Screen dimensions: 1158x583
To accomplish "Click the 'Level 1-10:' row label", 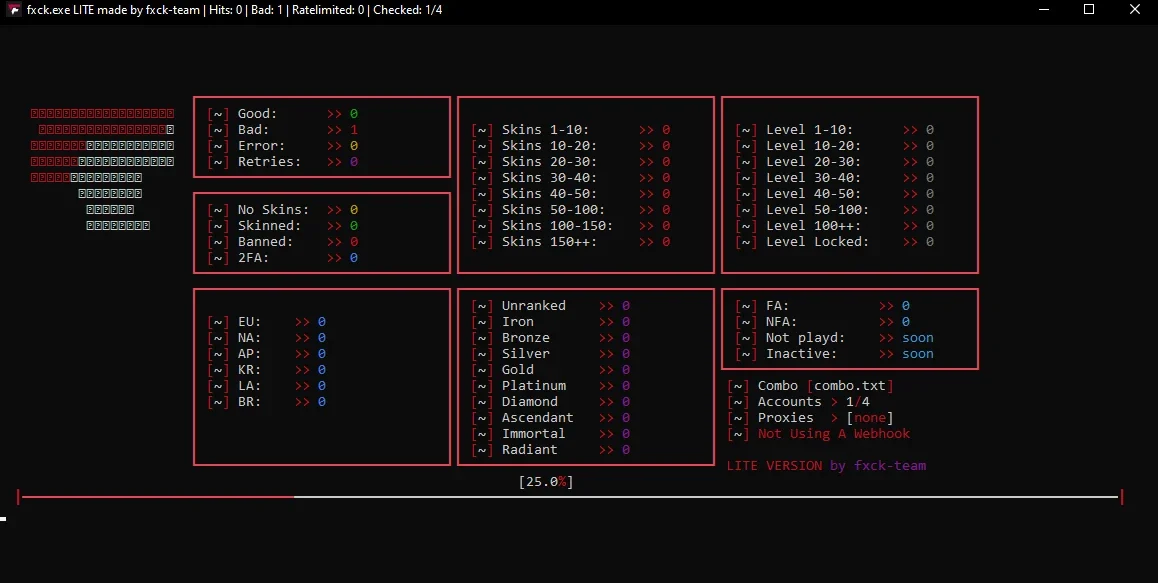I will click(809, 129).
